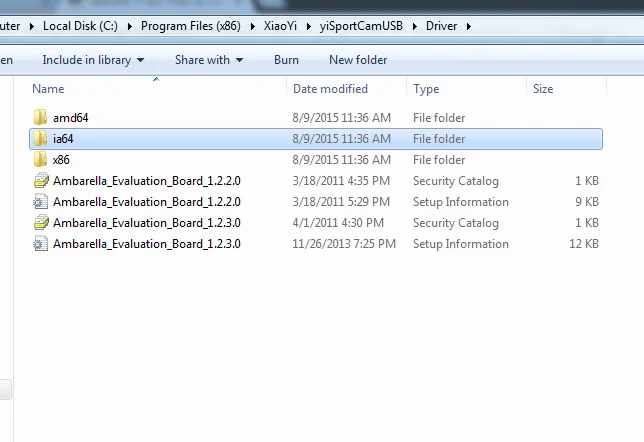Open the Share with dropdown menu
Image resolution: width=644 pixels, height=442 pixels.
tap(209, 60)
